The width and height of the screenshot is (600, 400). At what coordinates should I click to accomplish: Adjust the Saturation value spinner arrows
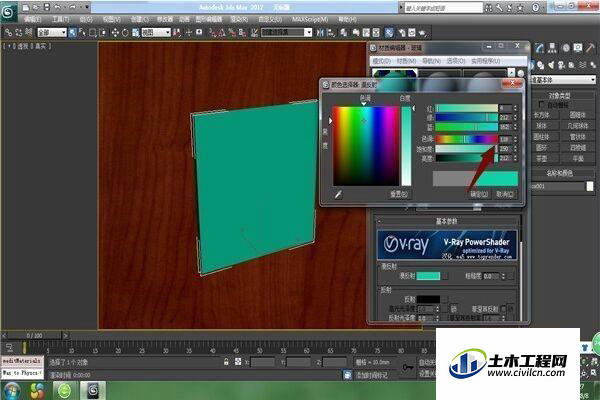[515, 148]
